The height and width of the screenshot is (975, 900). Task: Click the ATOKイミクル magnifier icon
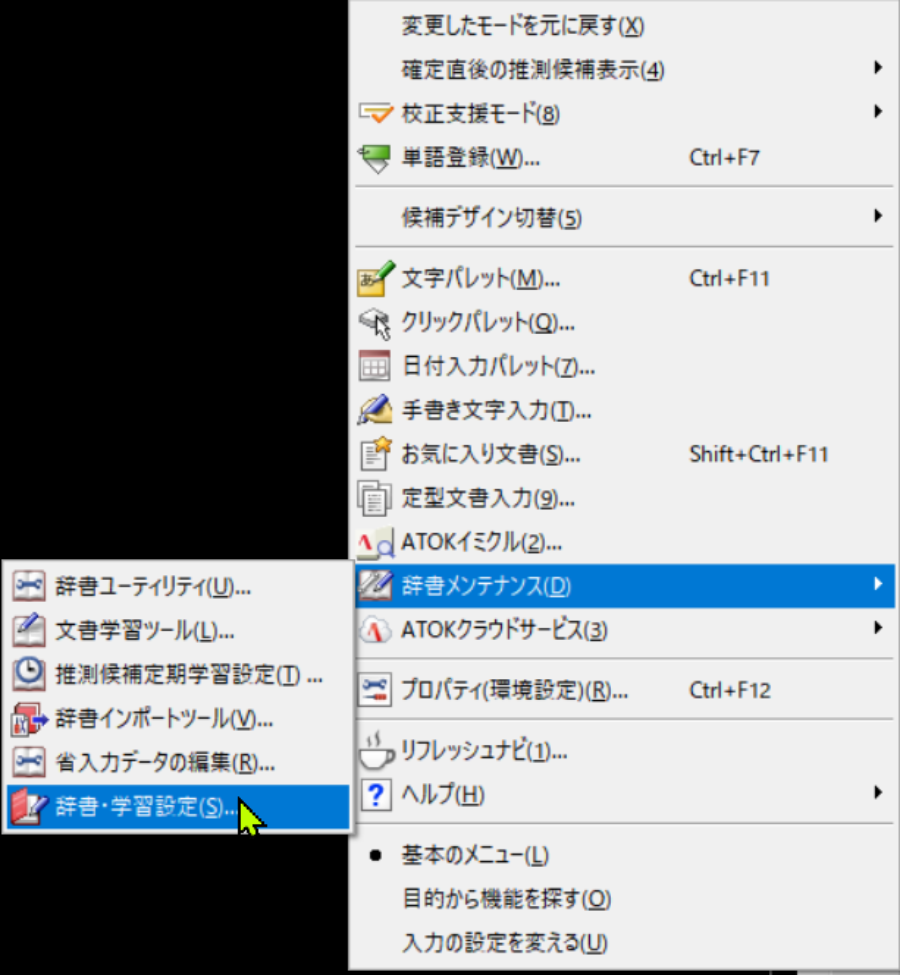pos(375,542)
